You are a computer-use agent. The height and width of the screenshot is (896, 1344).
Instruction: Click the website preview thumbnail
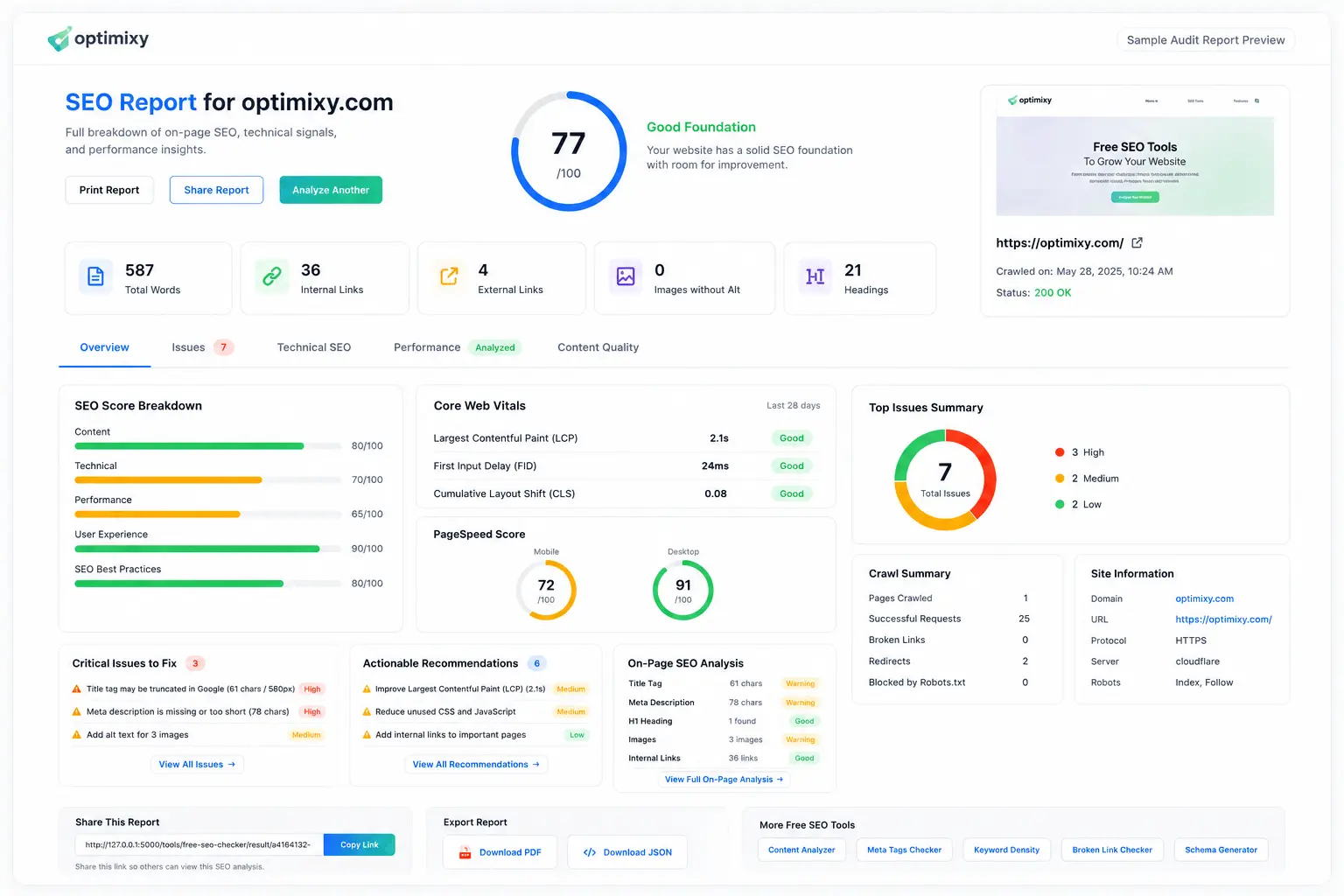click(x=1135, y=150)
